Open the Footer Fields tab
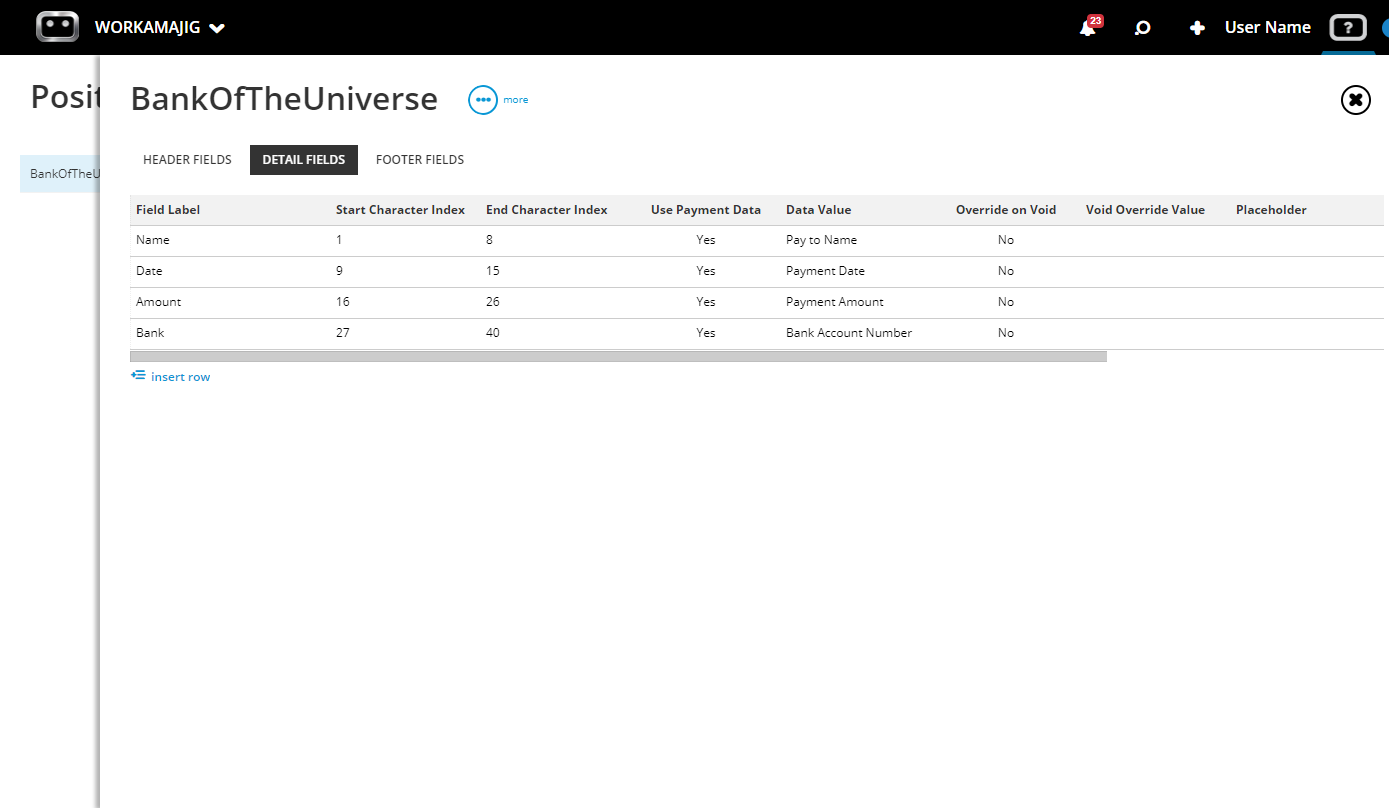Screen dimensions: 1389x808 tap(420, 160)
